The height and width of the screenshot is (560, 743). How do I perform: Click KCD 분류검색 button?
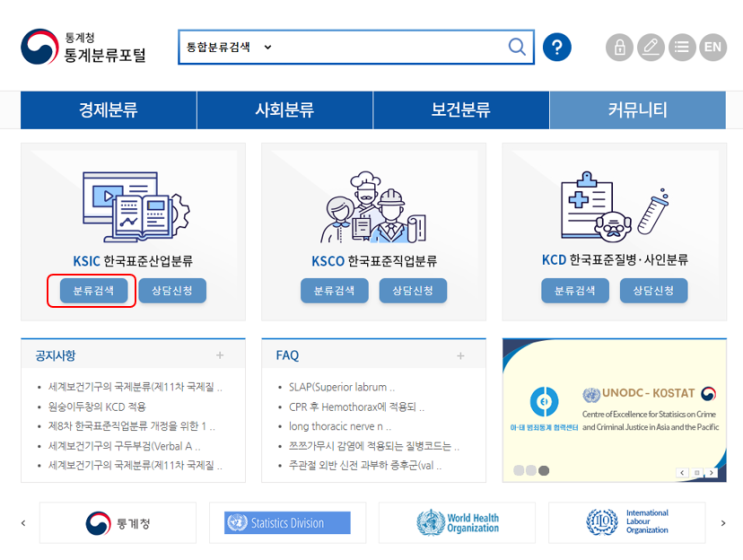point(575,290)
